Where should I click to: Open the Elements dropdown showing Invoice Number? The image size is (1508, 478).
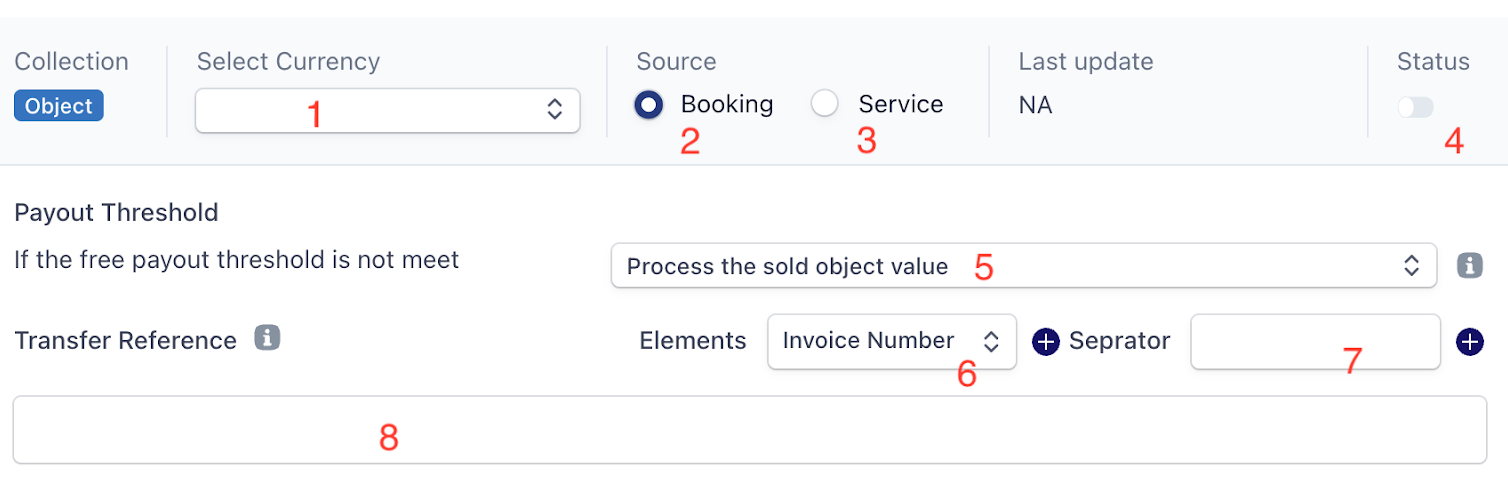point(891,342)
